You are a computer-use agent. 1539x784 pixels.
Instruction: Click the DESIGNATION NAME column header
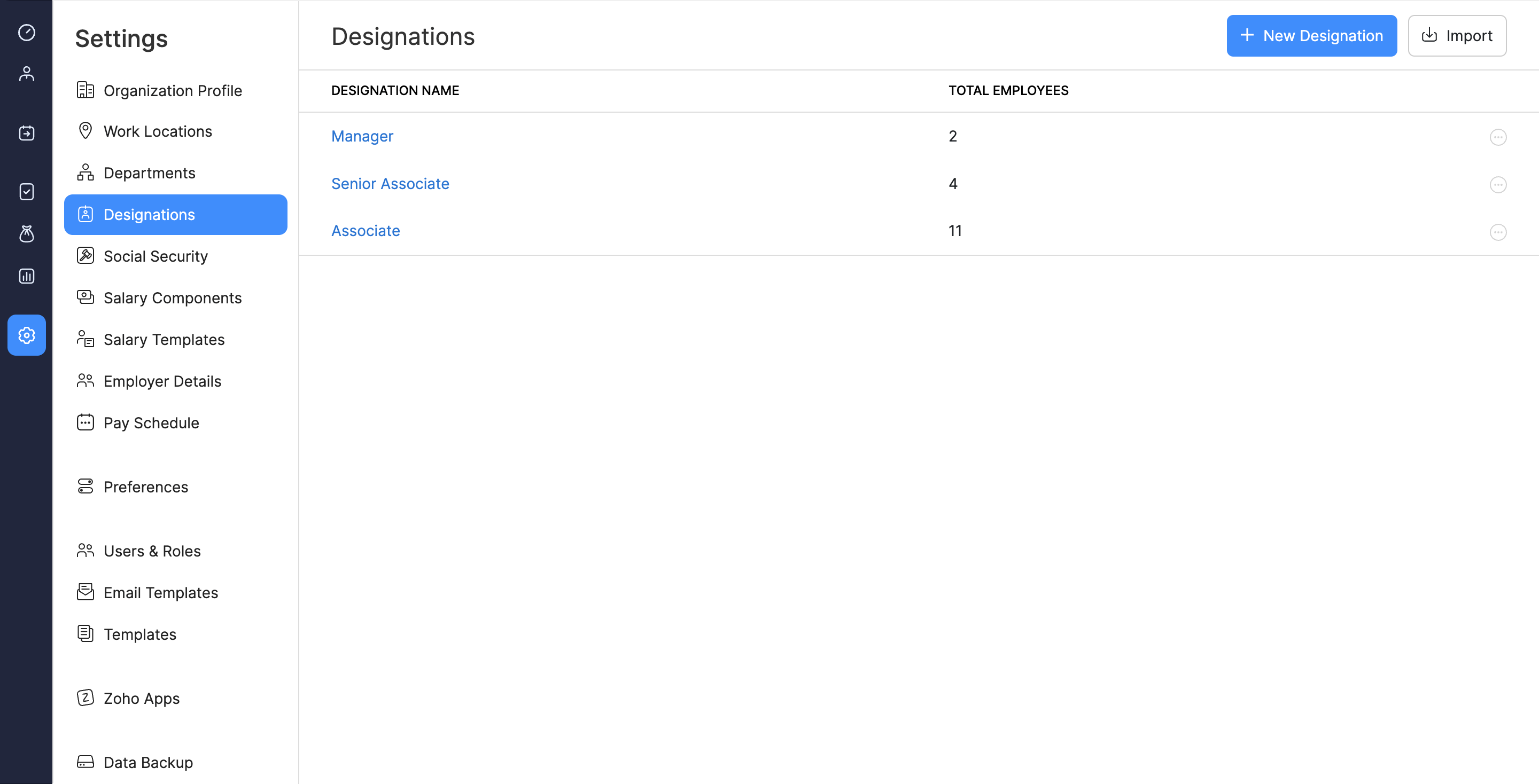click(395, 90)
